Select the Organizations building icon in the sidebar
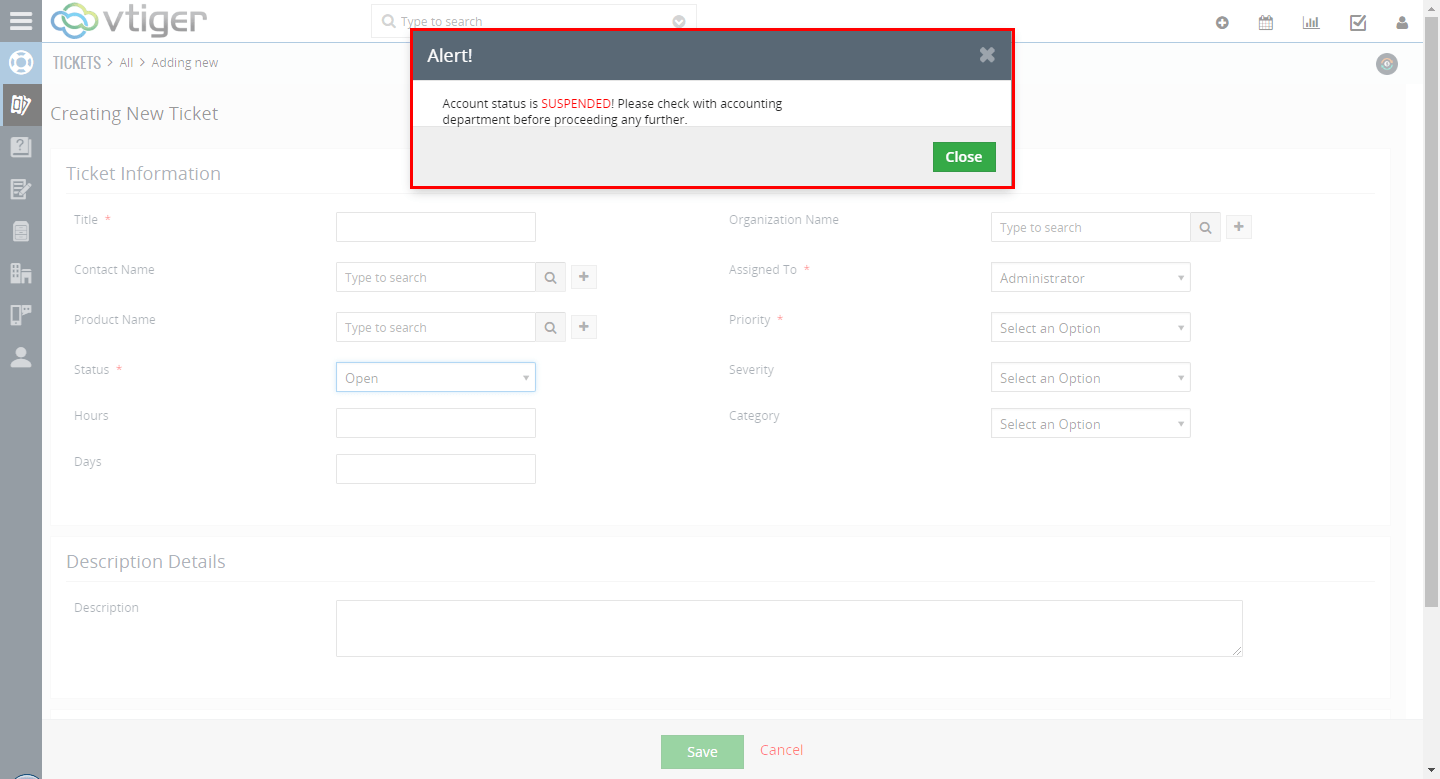 [x=21, y=272]
